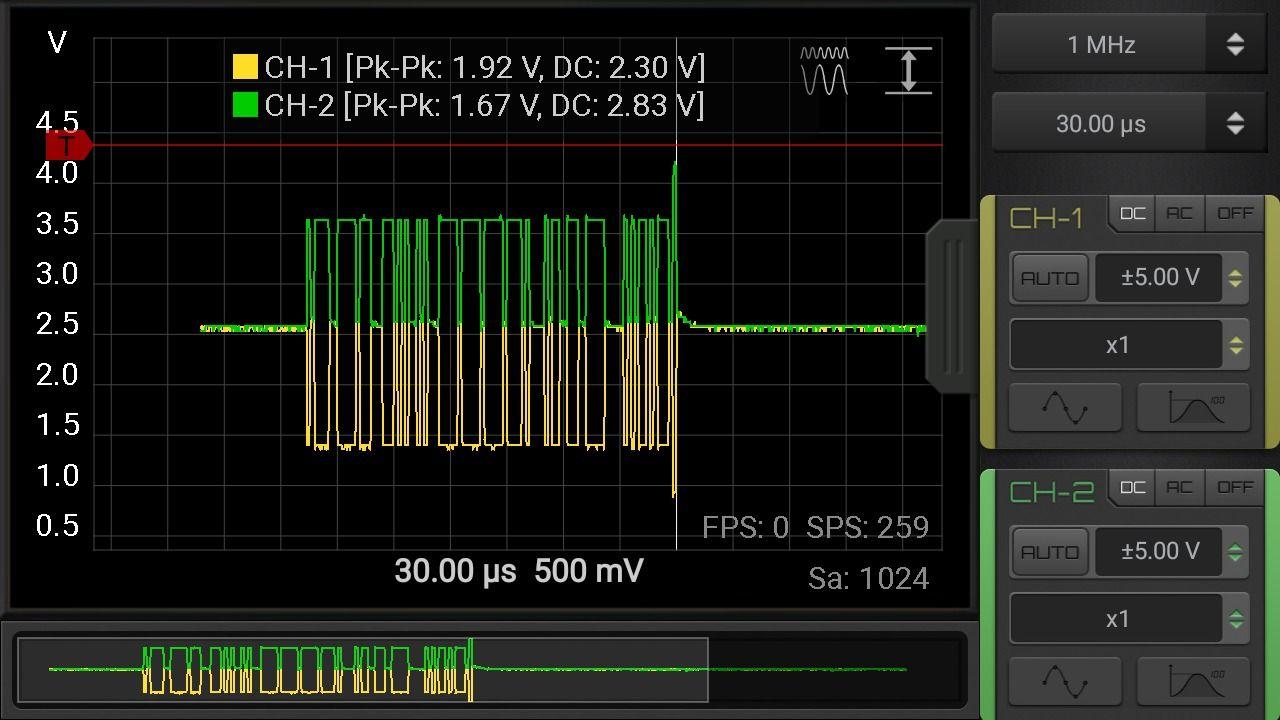Click the CH-2 sine wave generator icon
The width and height of the screenshot is (1280, 720).
pyautogui.click(x=1066, y=680)
